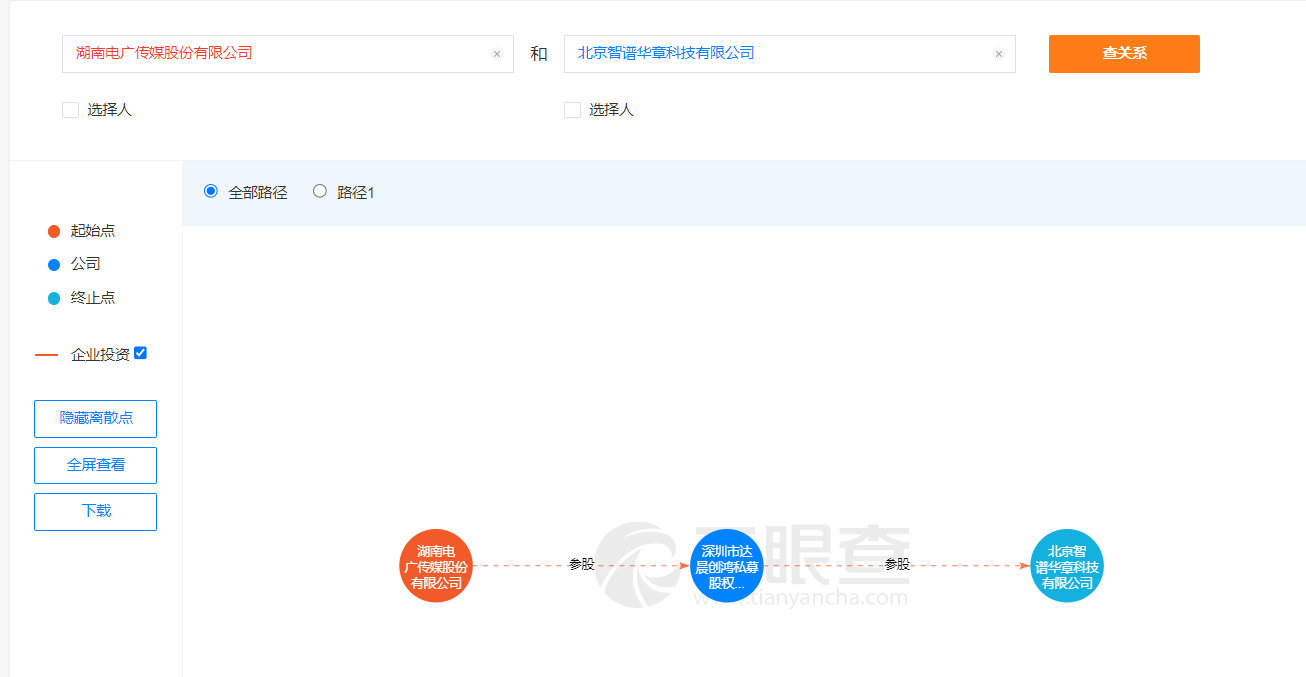Focus the 北京智谱华章科技有限公司 input box

click(x=790, y=54)
